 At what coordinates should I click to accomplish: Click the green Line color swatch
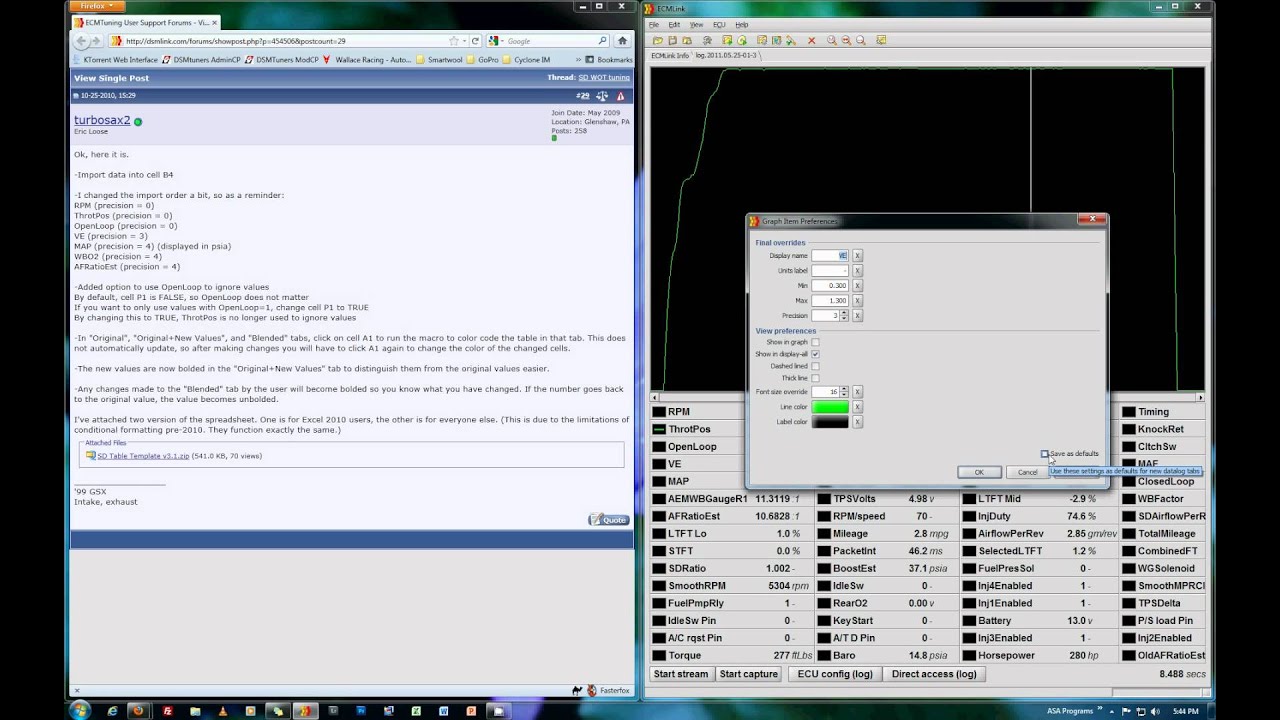(830, 407)
